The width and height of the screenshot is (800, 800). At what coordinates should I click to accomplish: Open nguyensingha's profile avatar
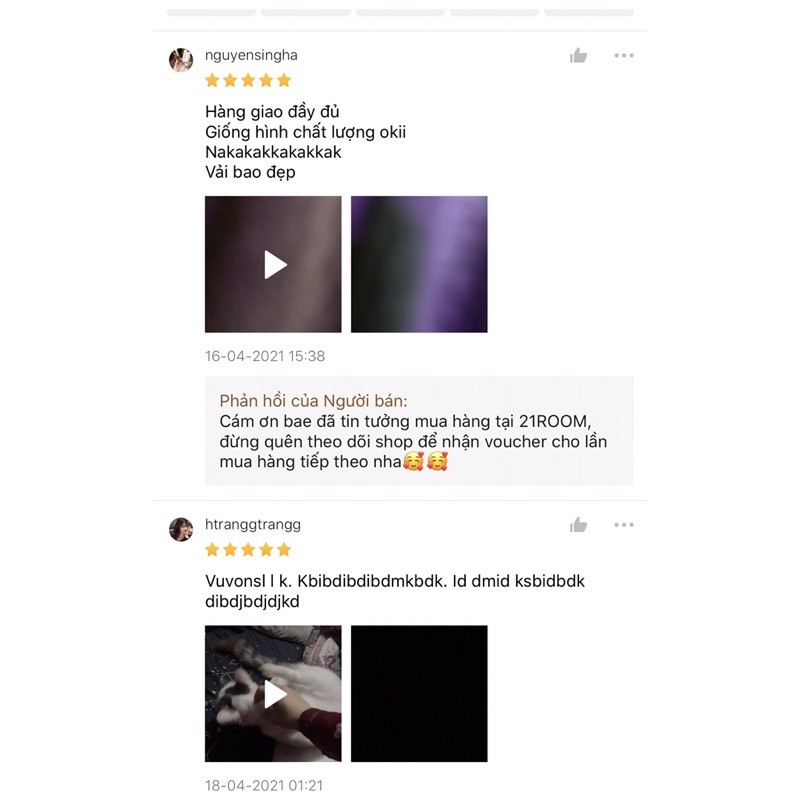(181, 60)
